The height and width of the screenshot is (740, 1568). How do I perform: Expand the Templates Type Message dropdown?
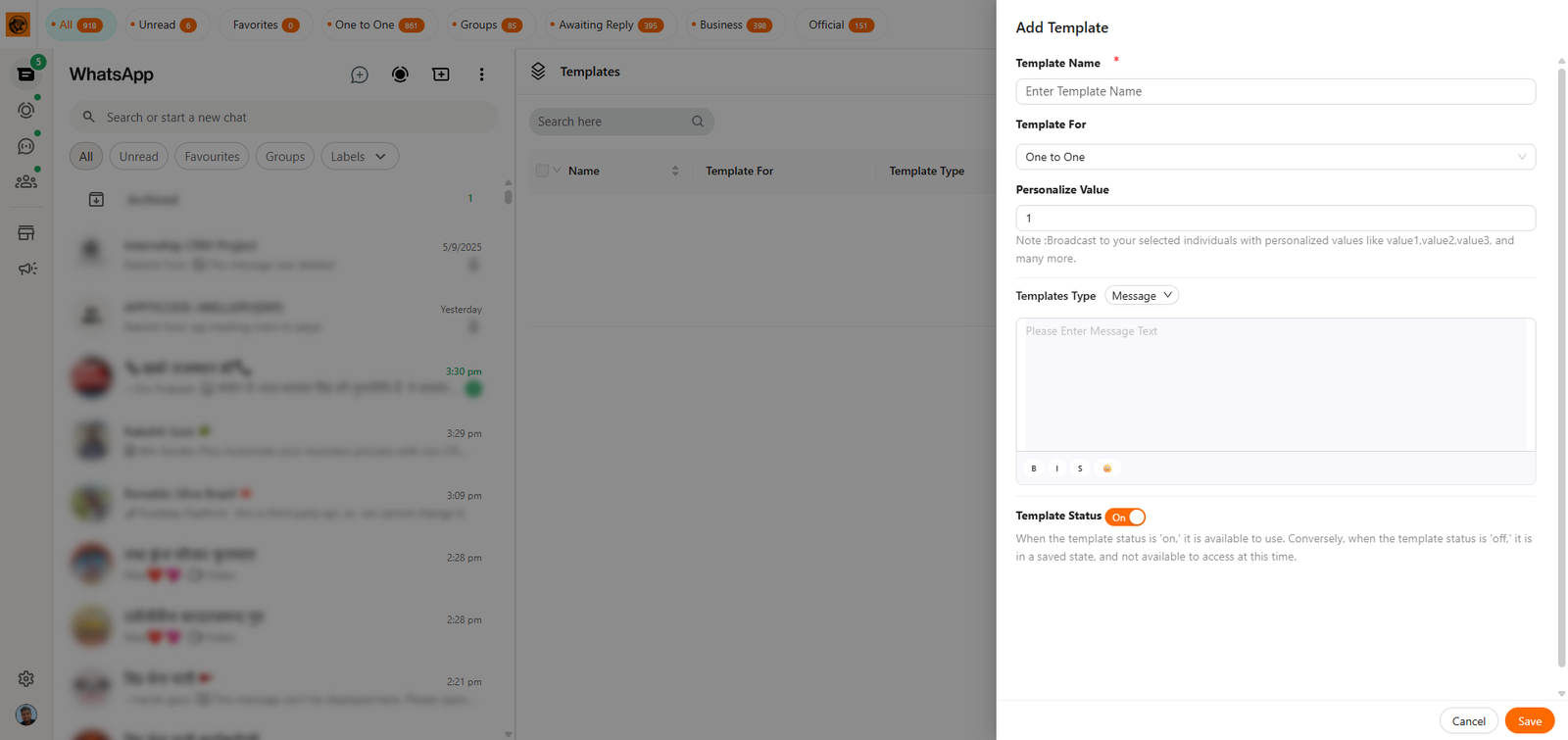click(x=1141, y=296)
